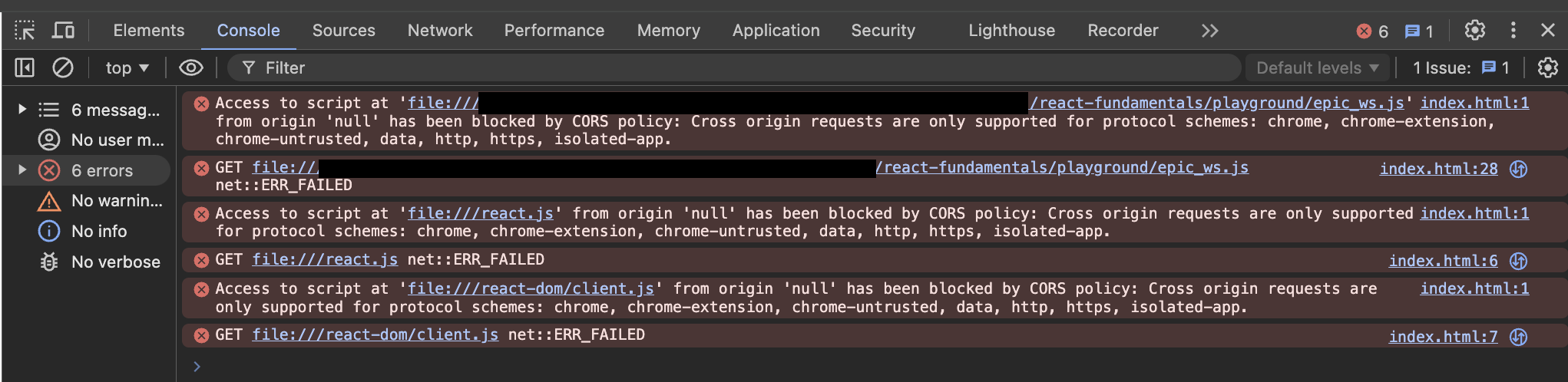Image resolution: width=1568 pixels, height=382 pixels.
Task: Click the red error count badge
Action: (1372, 31)
